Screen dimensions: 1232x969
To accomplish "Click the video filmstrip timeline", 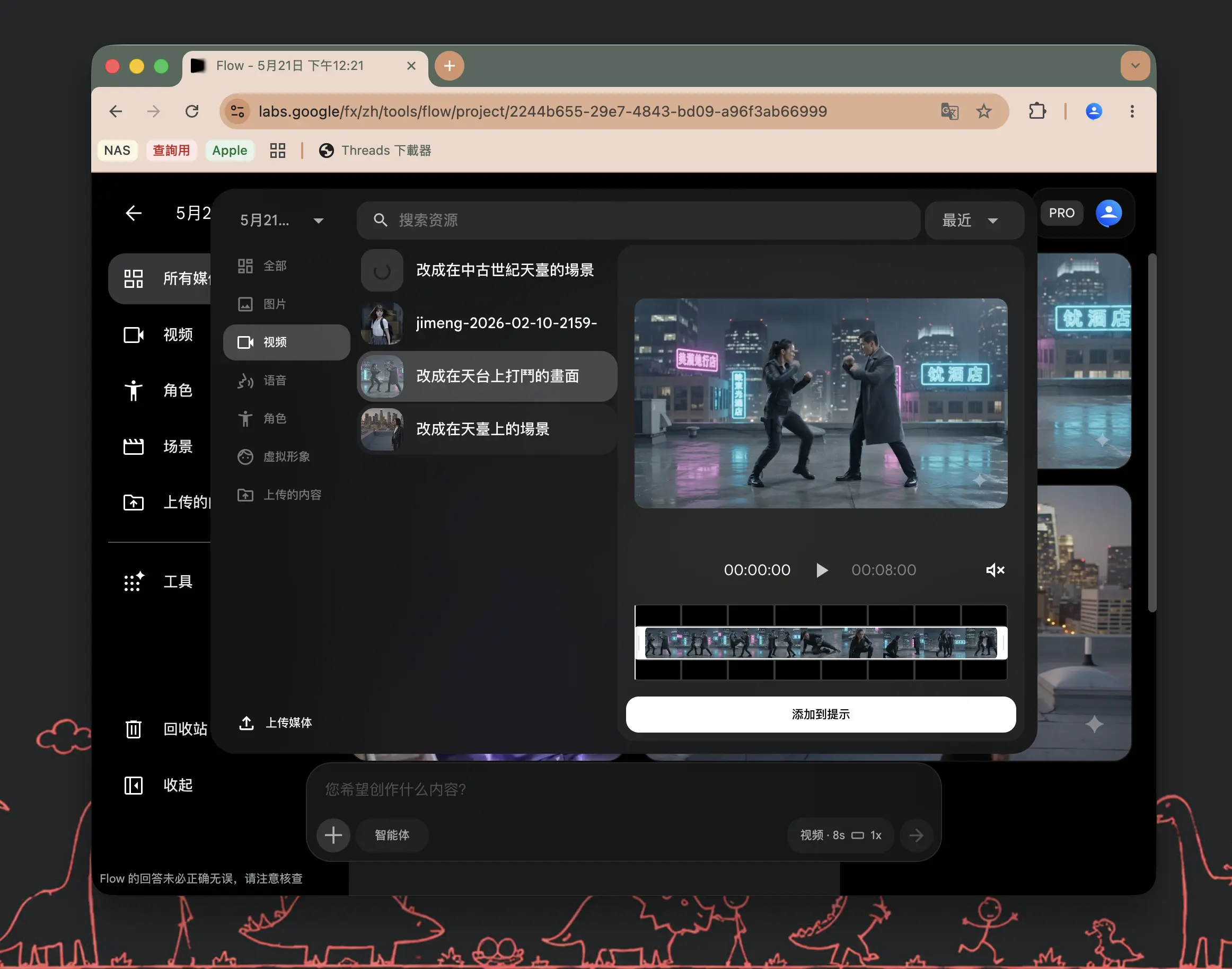I will tap(820, 643).
